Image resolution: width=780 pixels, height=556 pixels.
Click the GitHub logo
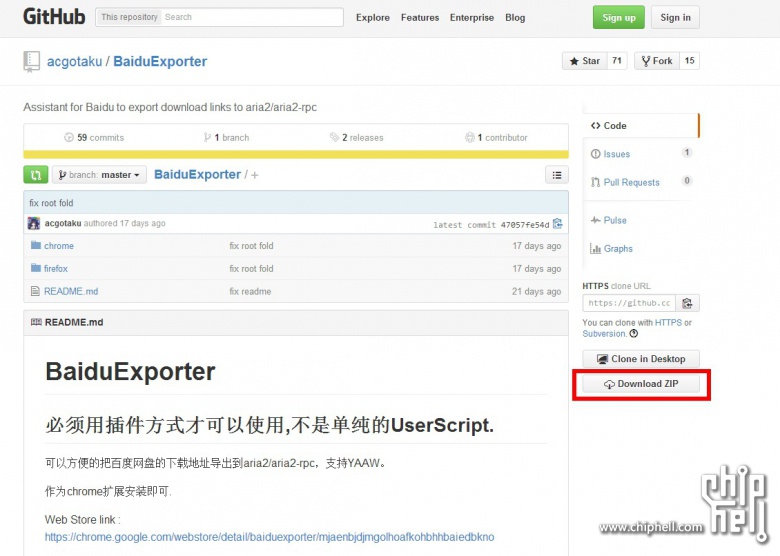click(x=54, y=17)
